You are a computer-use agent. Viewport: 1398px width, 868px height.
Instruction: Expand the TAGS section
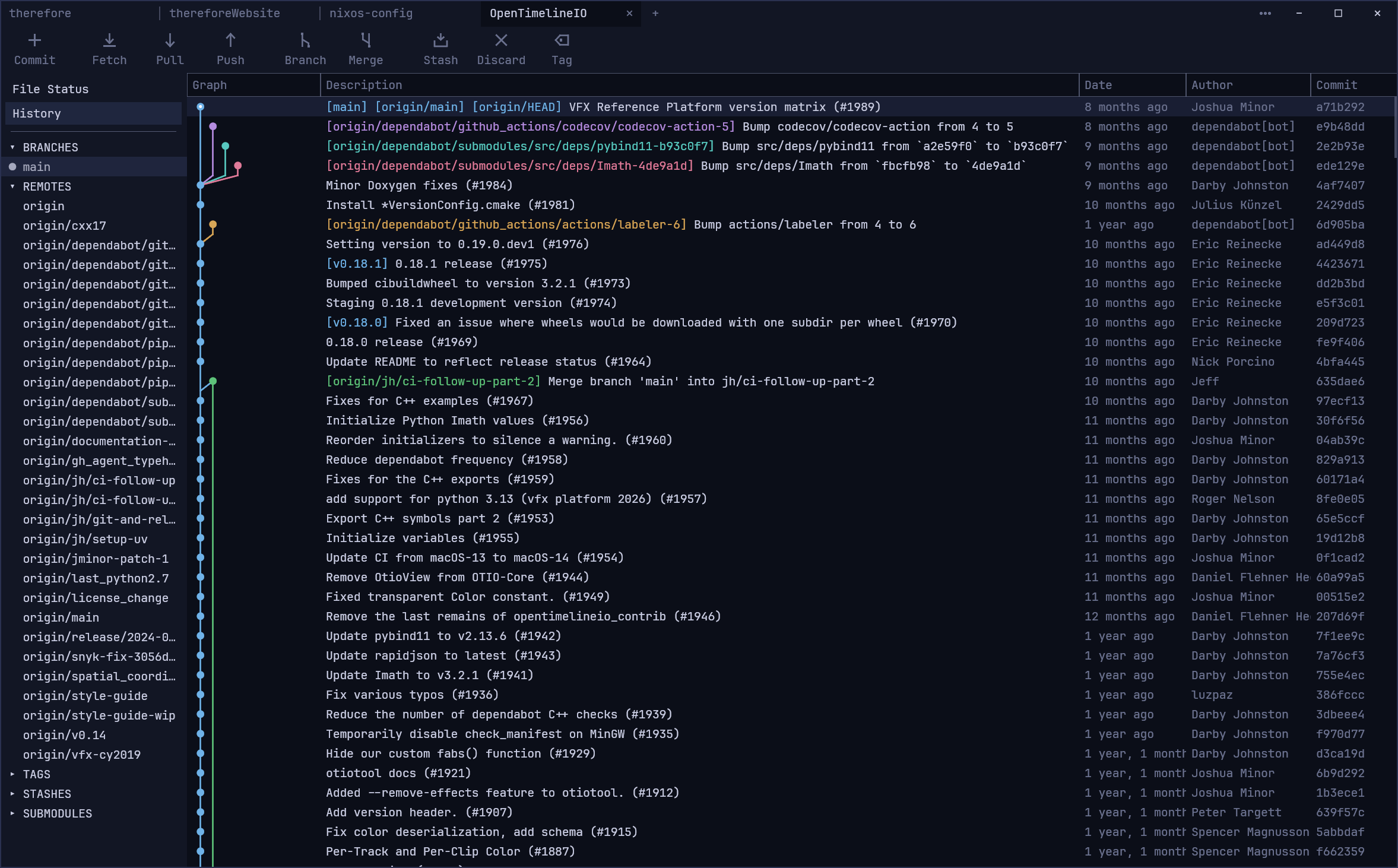(12, 774)
